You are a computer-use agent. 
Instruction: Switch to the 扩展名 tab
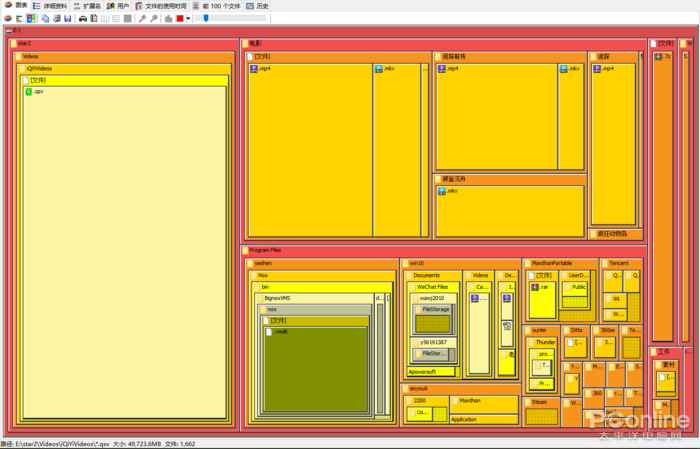87,5
